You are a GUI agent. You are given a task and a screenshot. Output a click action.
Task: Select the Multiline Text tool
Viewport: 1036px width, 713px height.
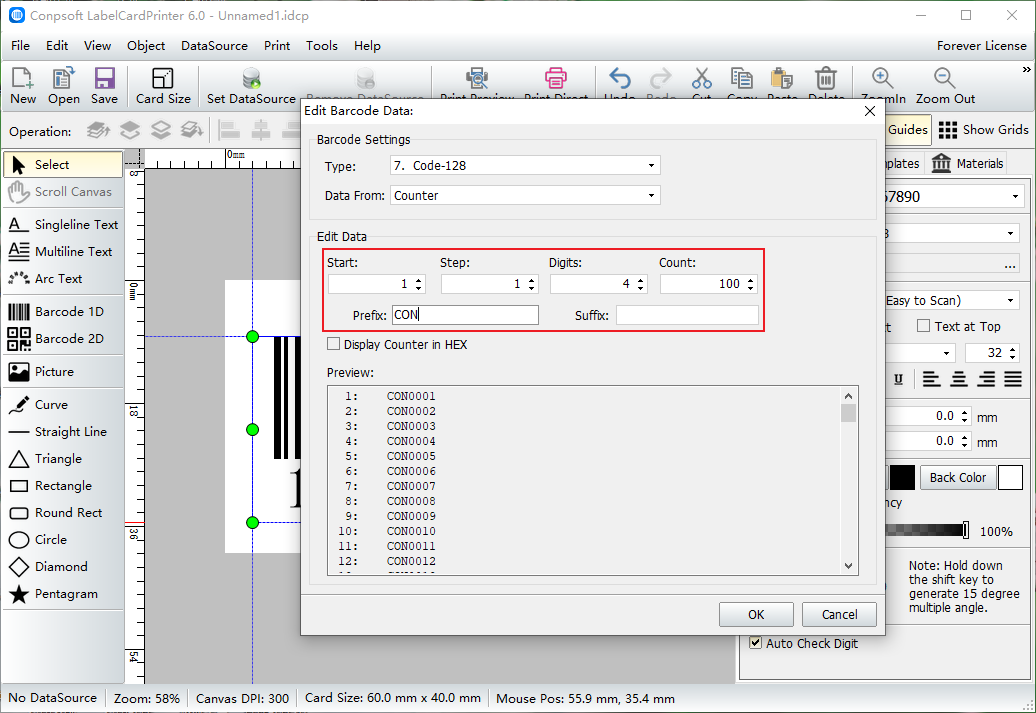(63, 252)
